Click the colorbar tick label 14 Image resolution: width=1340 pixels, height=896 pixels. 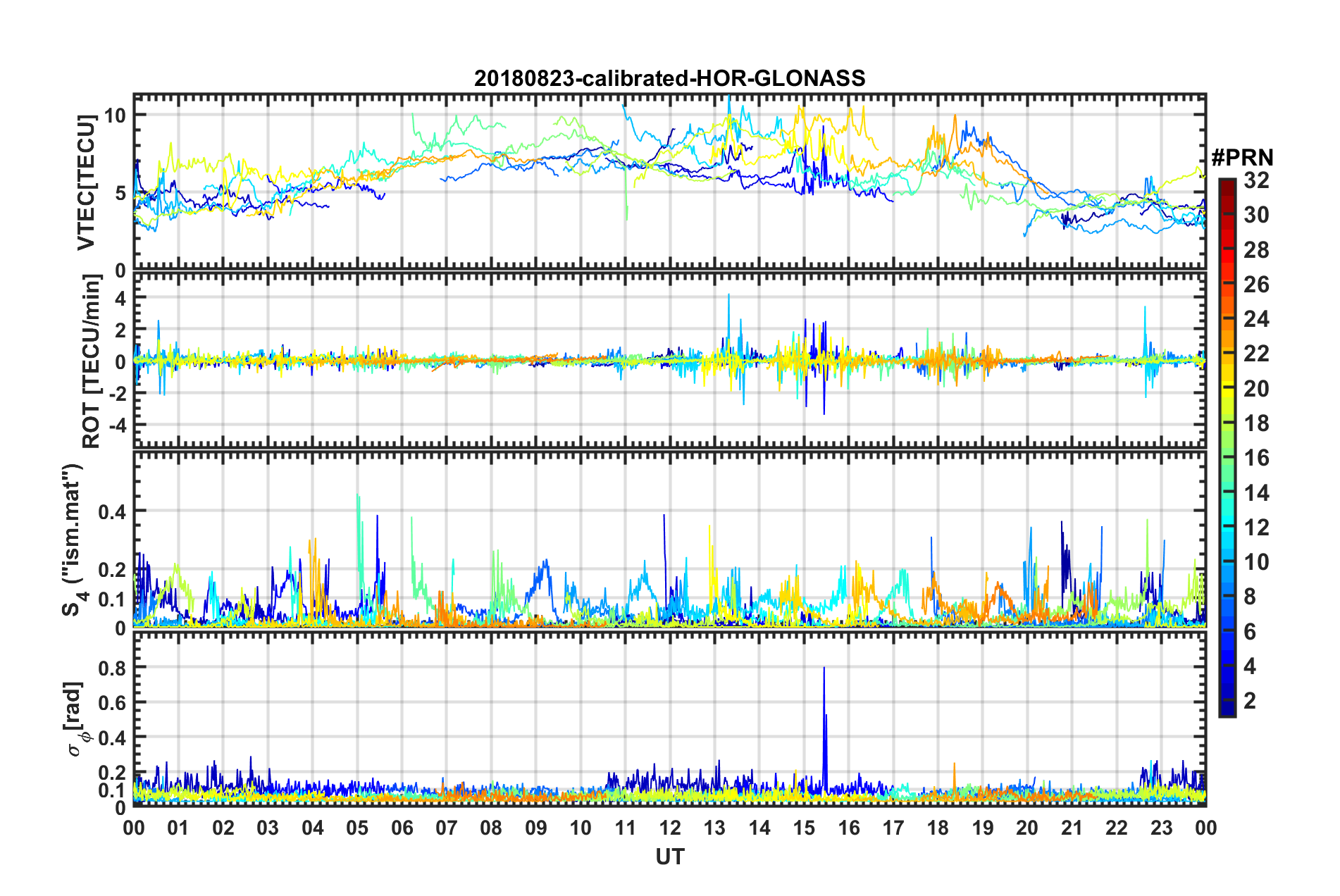click(1256, 493)
